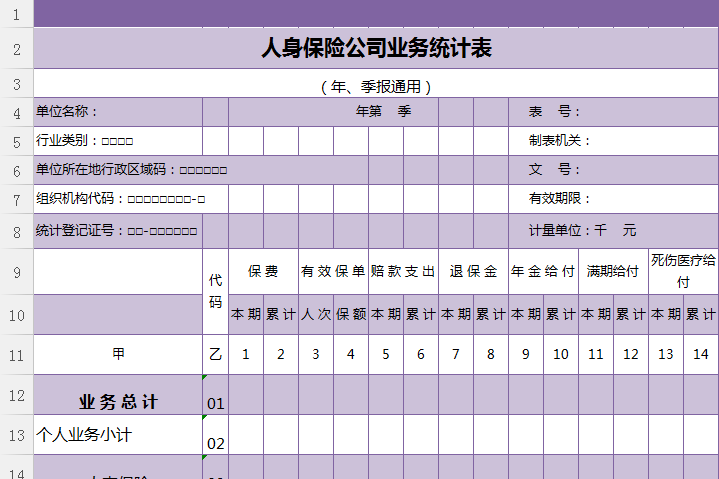Click the code cell containing 01
This screenshot has width=719, height=479.
[215, 403]
